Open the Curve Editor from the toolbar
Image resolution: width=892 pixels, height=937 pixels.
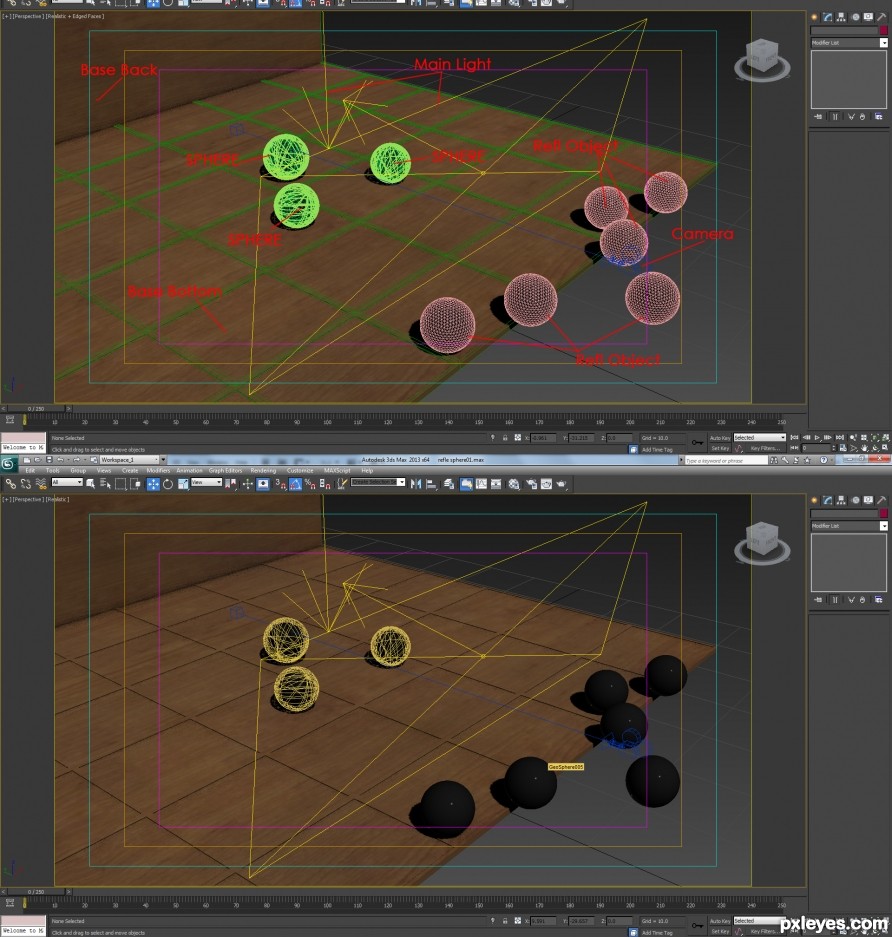[481, 483]
